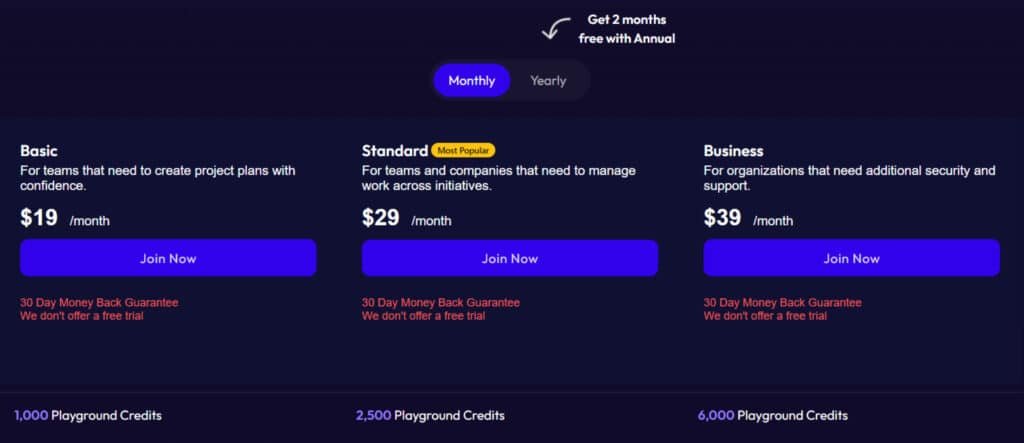Select the Basic plan heading
This screenshot has width=1024, height=443.
click(x=41, y=151)
